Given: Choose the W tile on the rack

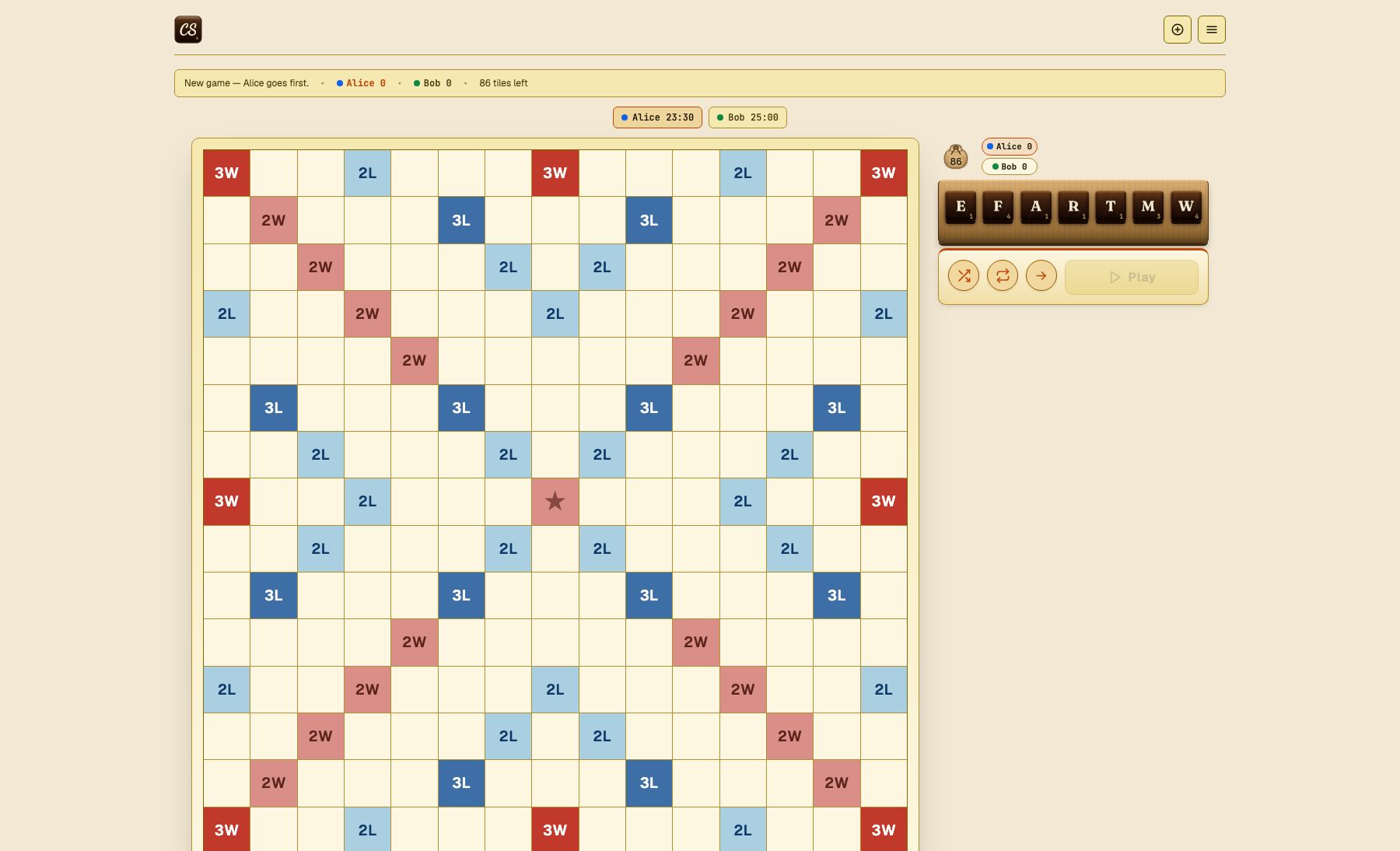Looking at the screenshot, I should click(1186, 208).
